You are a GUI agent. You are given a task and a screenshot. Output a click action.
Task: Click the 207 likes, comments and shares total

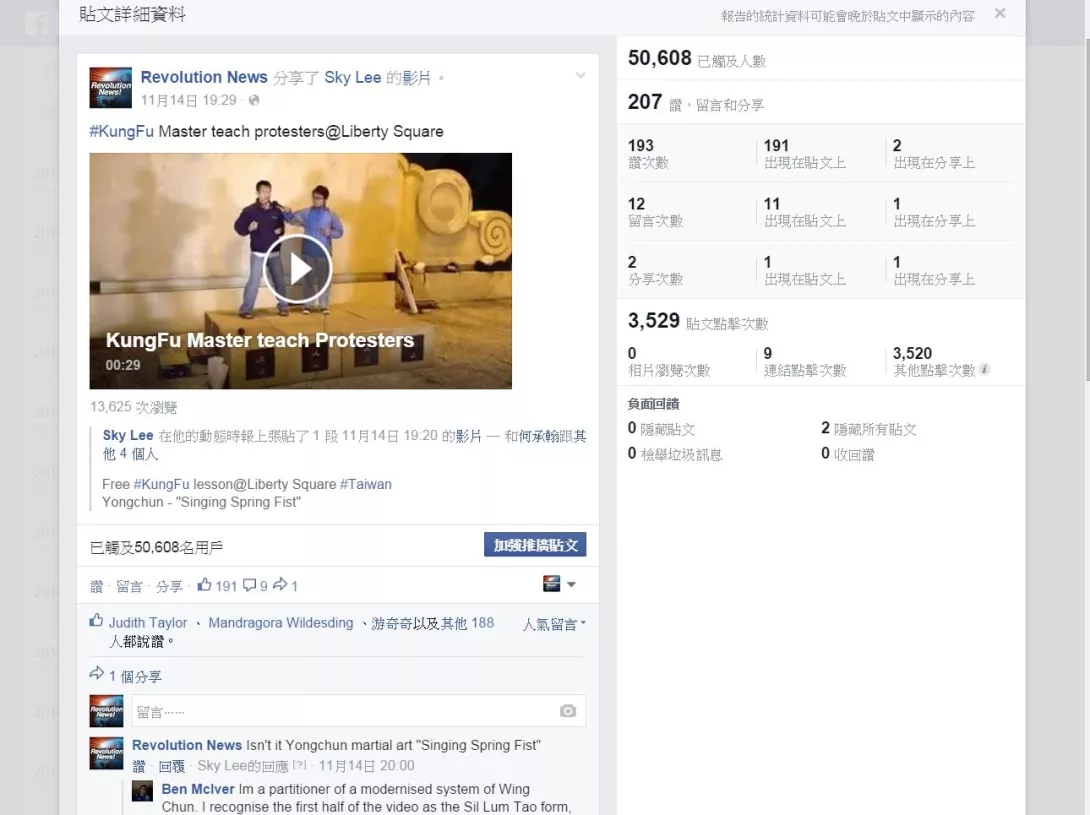tap(695, 102)
